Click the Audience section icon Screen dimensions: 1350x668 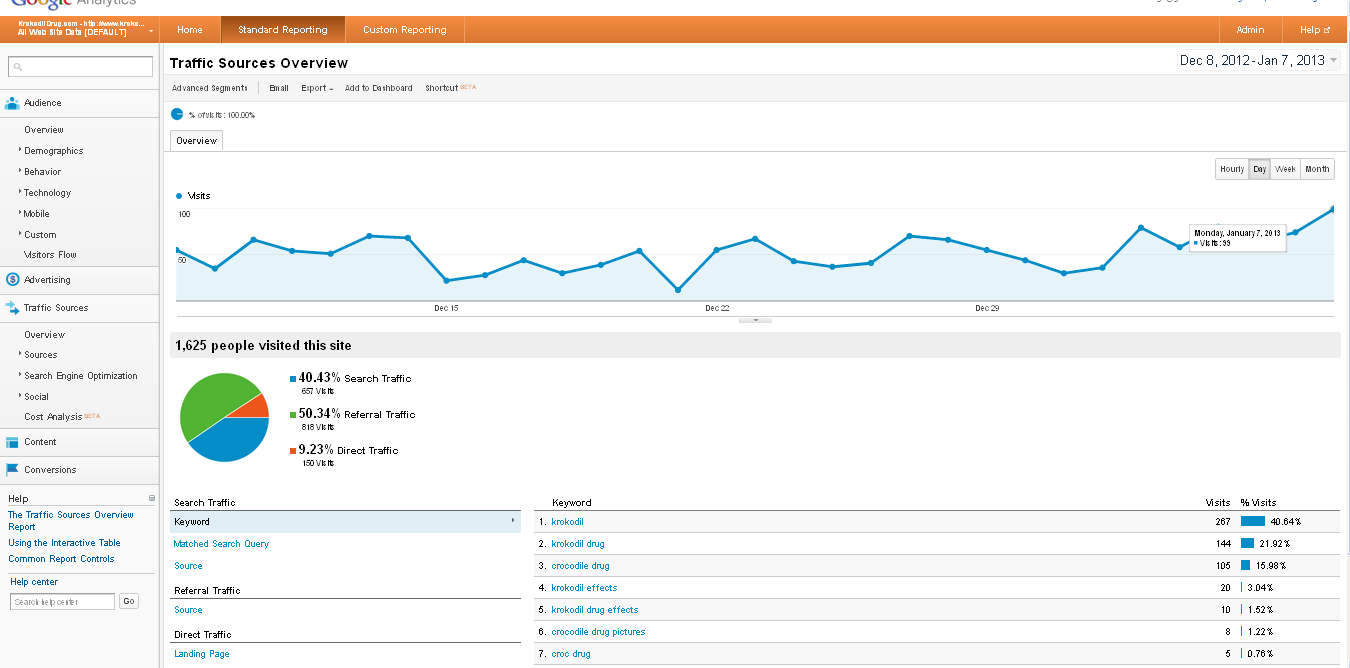(x=12, y=103)
